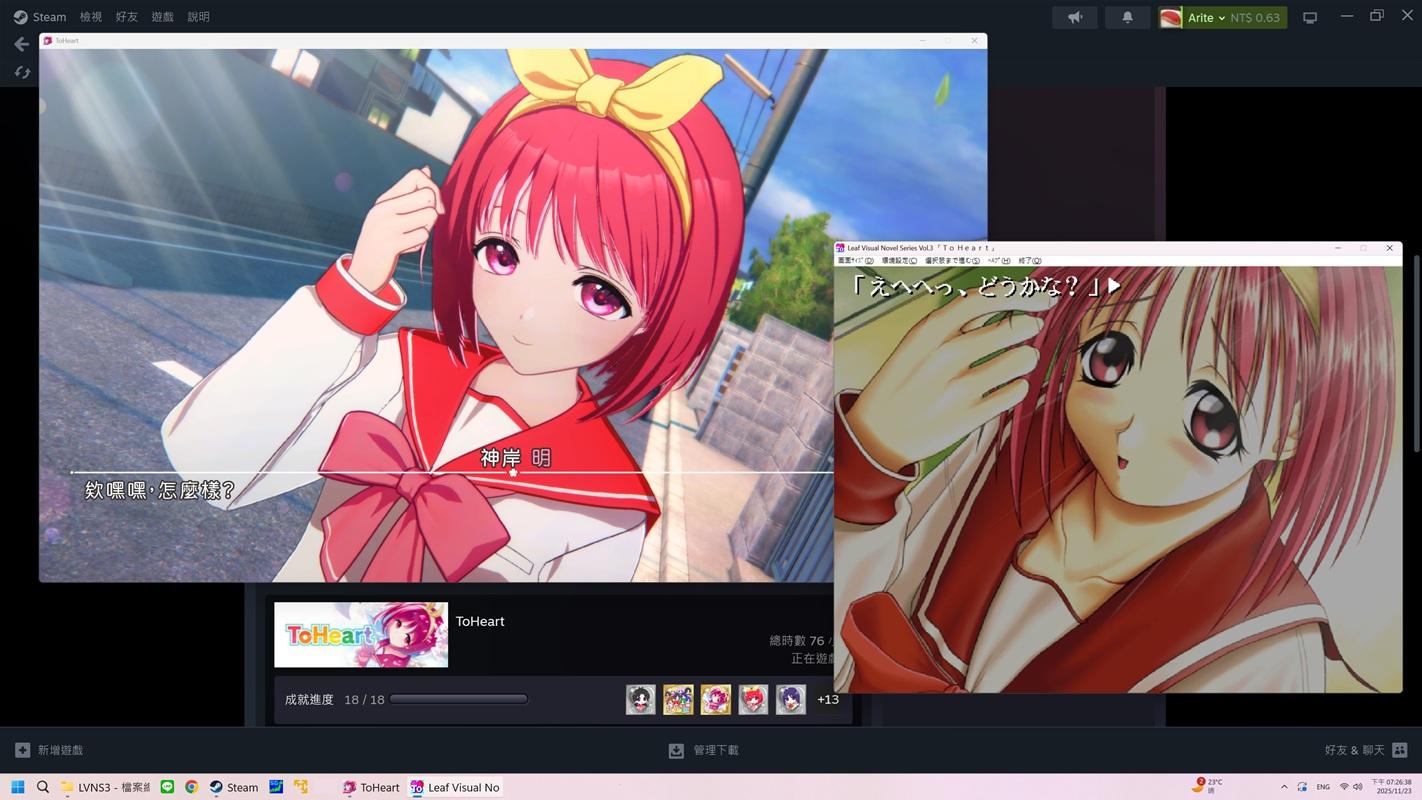Click the last visible achievement badge
The height and width of the screenshot is (800, 1422).
point(791,700)
